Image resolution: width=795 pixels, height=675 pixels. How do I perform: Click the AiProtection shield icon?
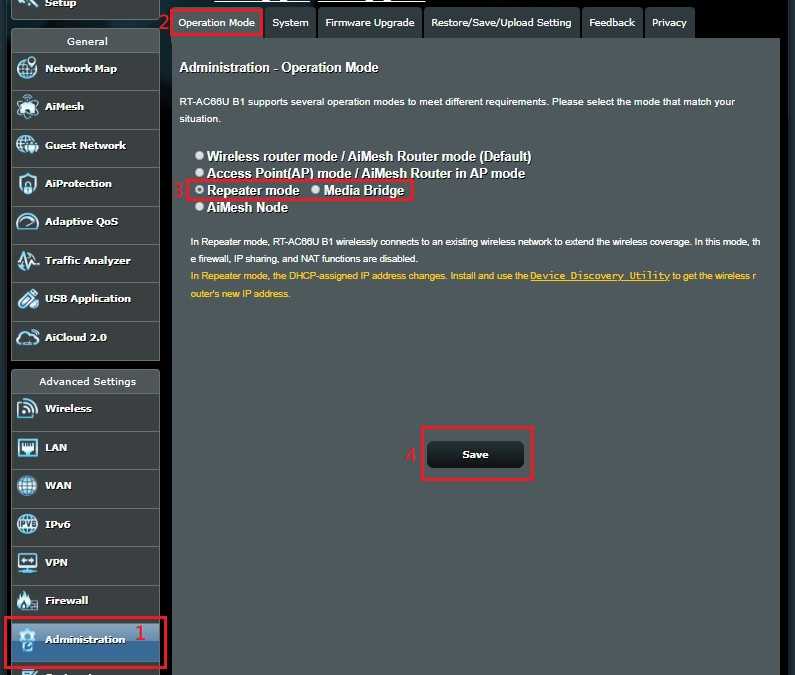tap(27, 184)
